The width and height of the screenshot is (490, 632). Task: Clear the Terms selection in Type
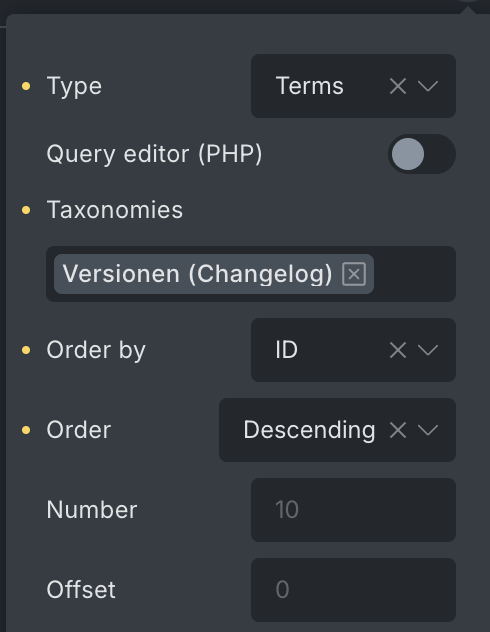pyautogui.click(x=398, y=86)
